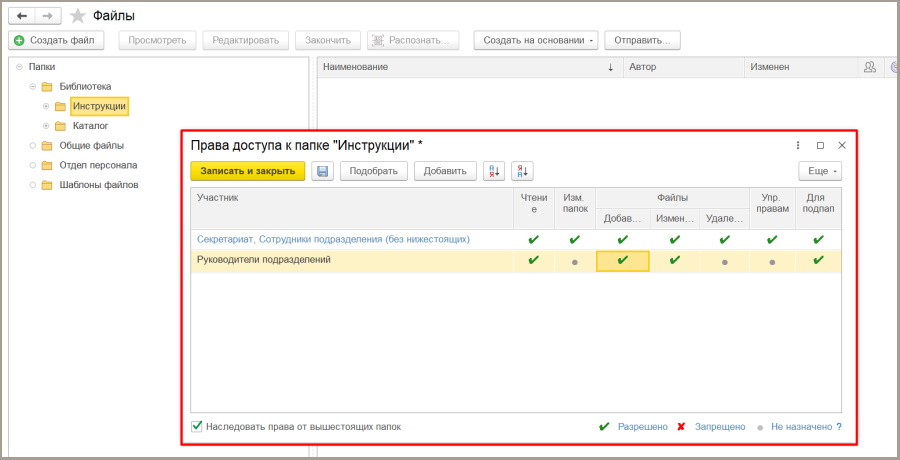Image resolution: width=900 pixels, height=460 pixels.
Task: Expand the Инструкции folder node
Action: [46, 106]
